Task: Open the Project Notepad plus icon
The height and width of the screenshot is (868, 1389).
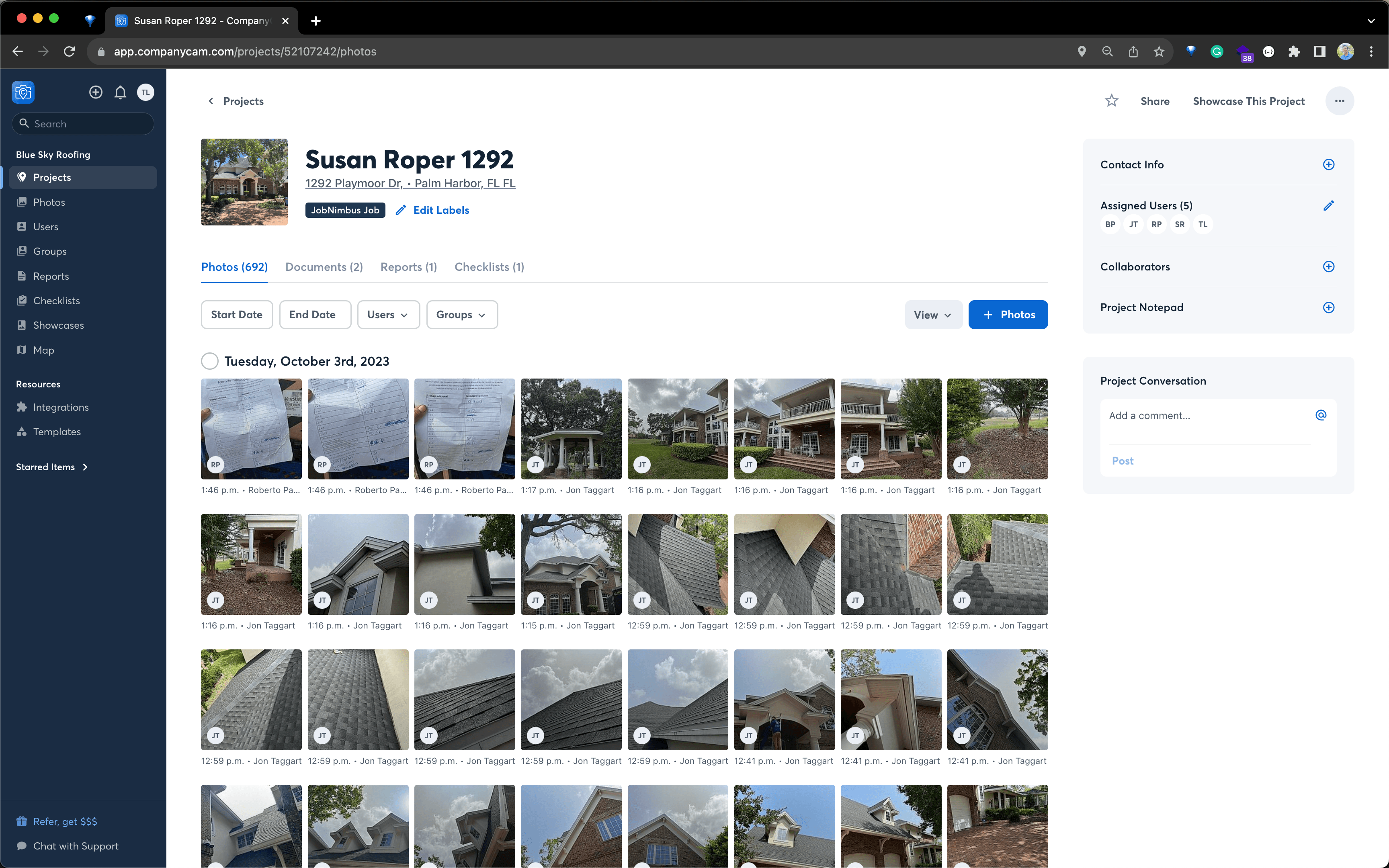Action: (x=1328, y=308)
